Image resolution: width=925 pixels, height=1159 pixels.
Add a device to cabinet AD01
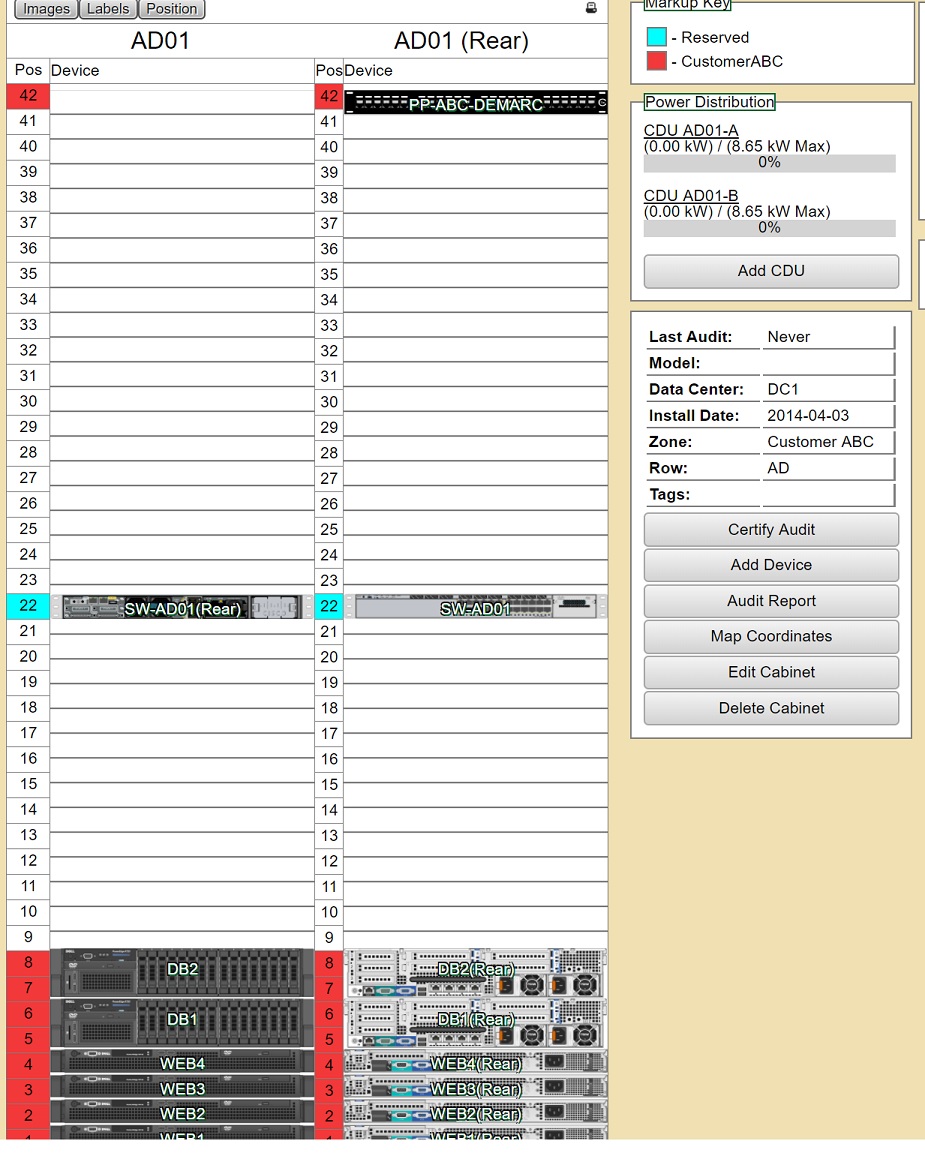770,565
